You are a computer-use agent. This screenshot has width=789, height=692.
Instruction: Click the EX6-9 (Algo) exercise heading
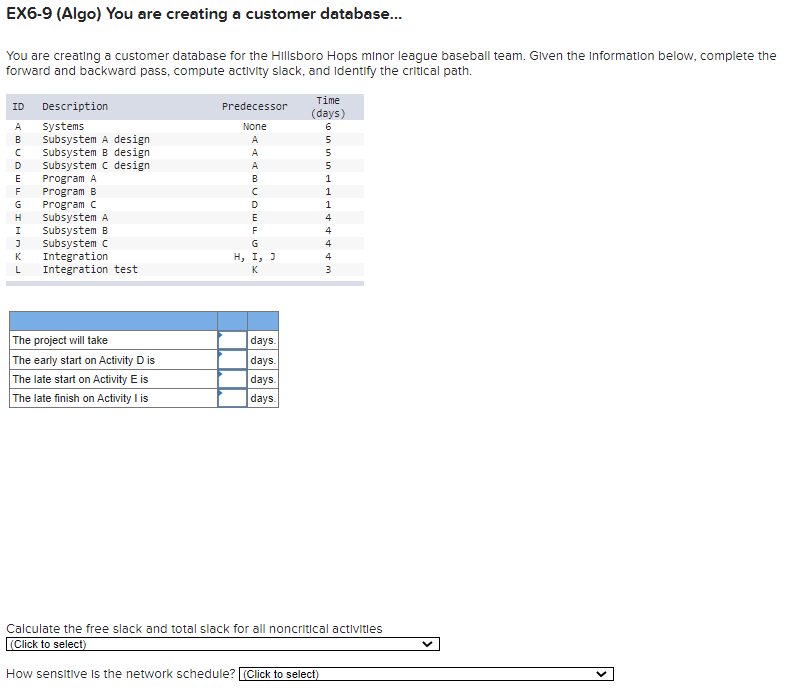click(204, 14)
